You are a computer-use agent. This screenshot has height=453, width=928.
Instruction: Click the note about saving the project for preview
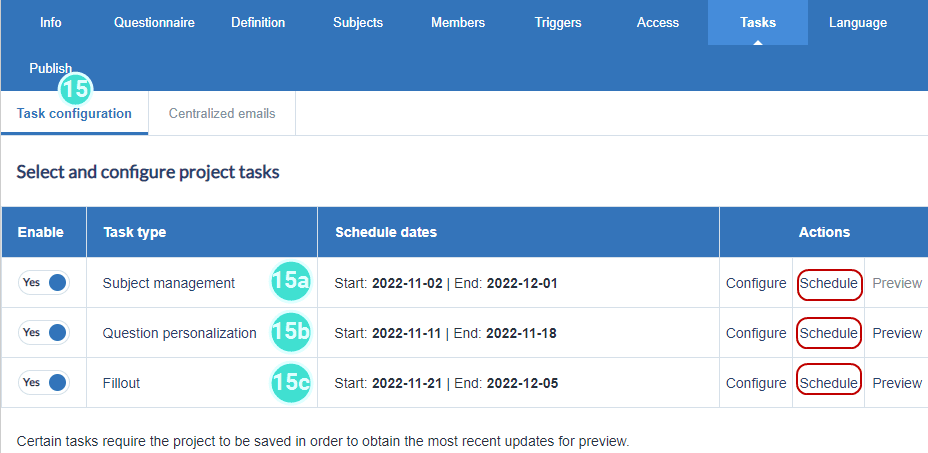point(323,442)
